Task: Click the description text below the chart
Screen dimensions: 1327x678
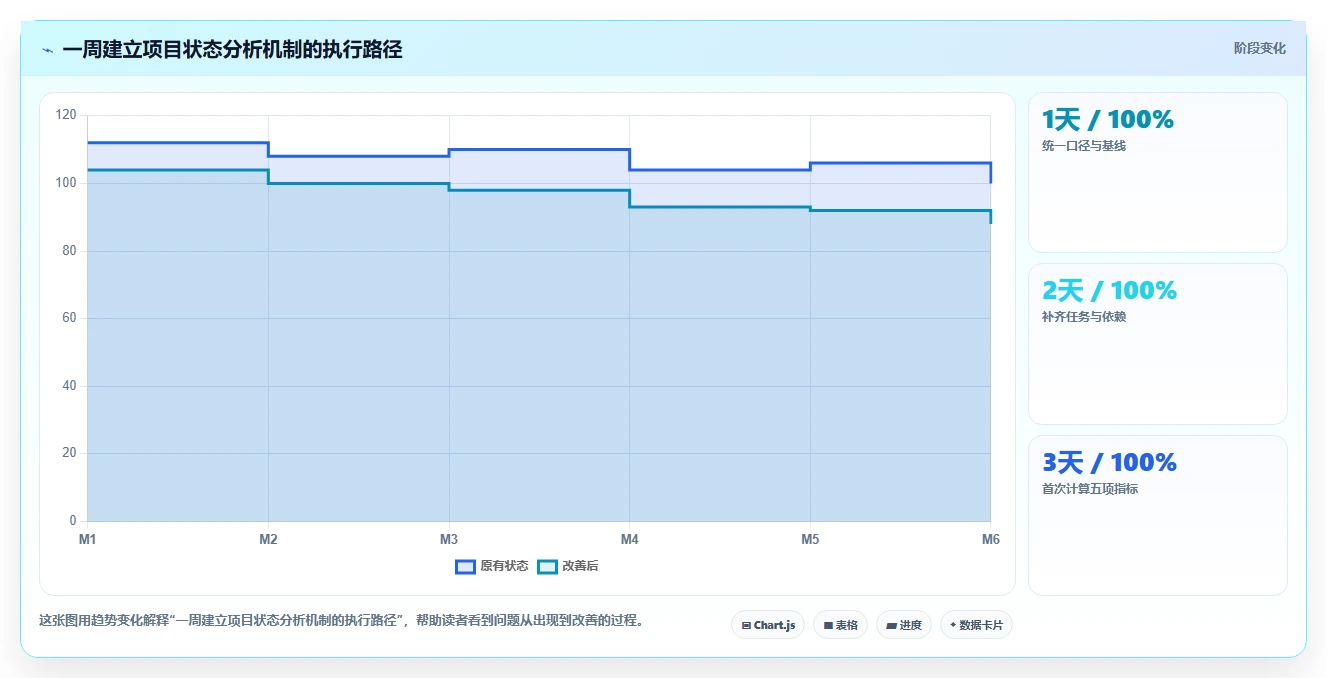Action: coord(344,620)
